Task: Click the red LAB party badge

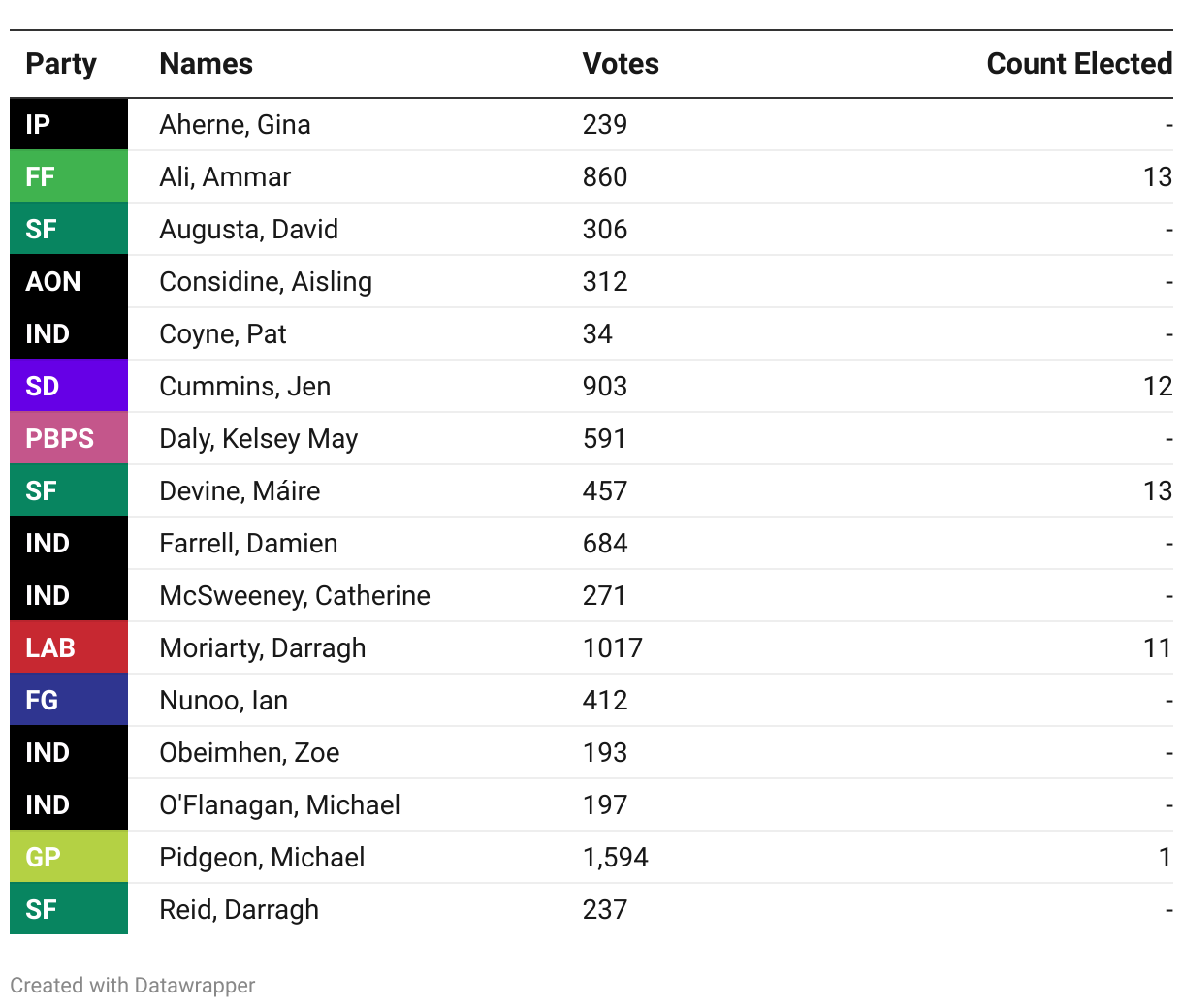Action: tap(68, 647)
